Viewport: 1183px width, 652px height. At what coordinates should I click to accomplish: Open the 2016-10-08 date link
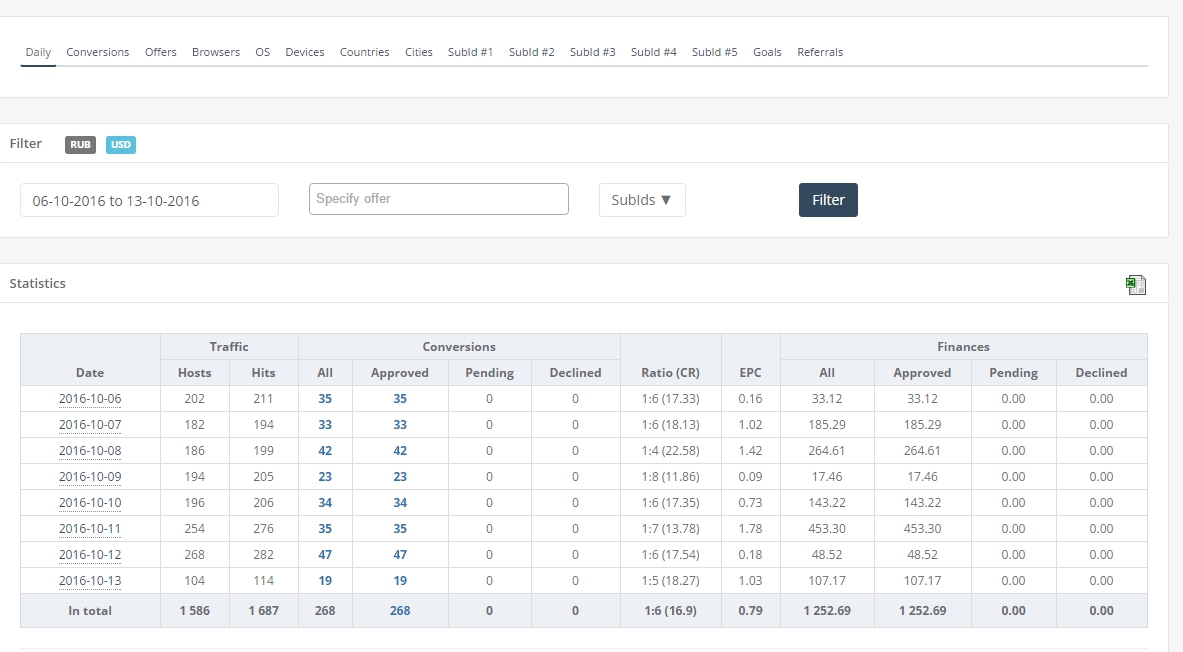90,451
